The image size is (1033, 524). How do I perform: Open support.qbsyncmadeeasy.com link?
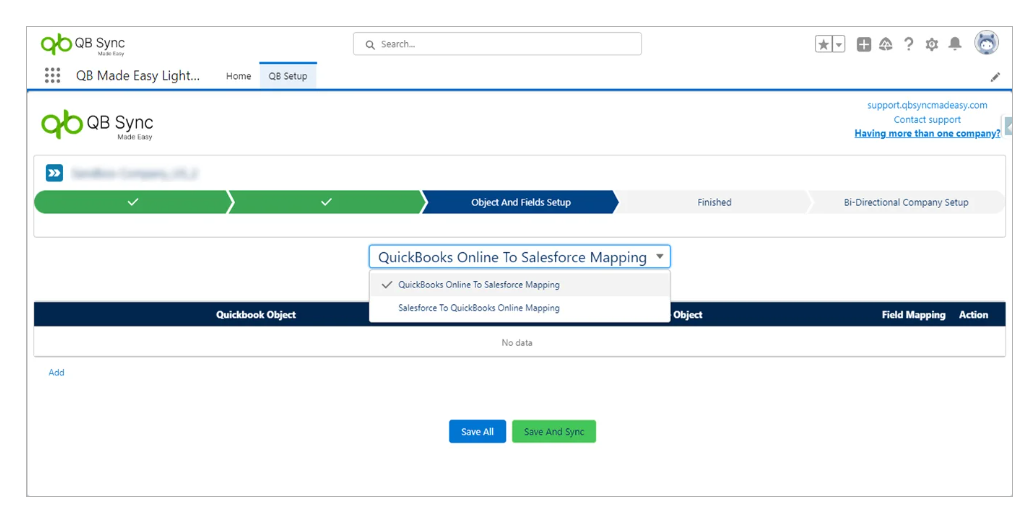click(927, 105)
